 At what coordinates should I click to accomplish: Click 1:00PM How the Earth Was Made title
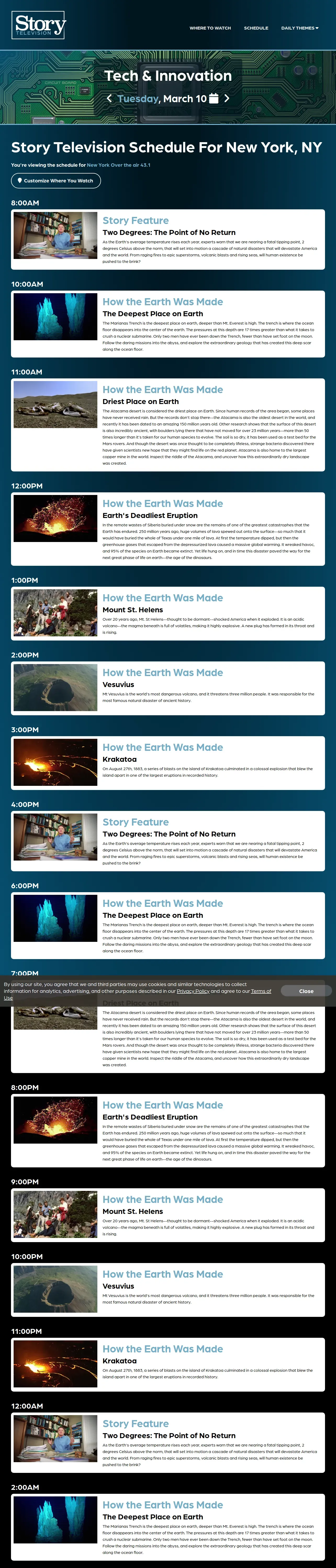[163, 598]
